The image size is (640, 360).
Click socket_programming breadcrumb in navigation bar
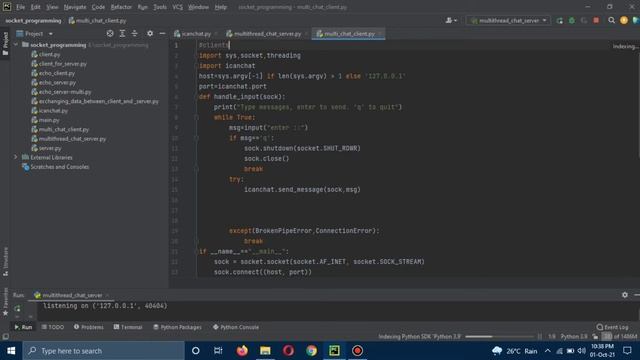coord(33,20)
